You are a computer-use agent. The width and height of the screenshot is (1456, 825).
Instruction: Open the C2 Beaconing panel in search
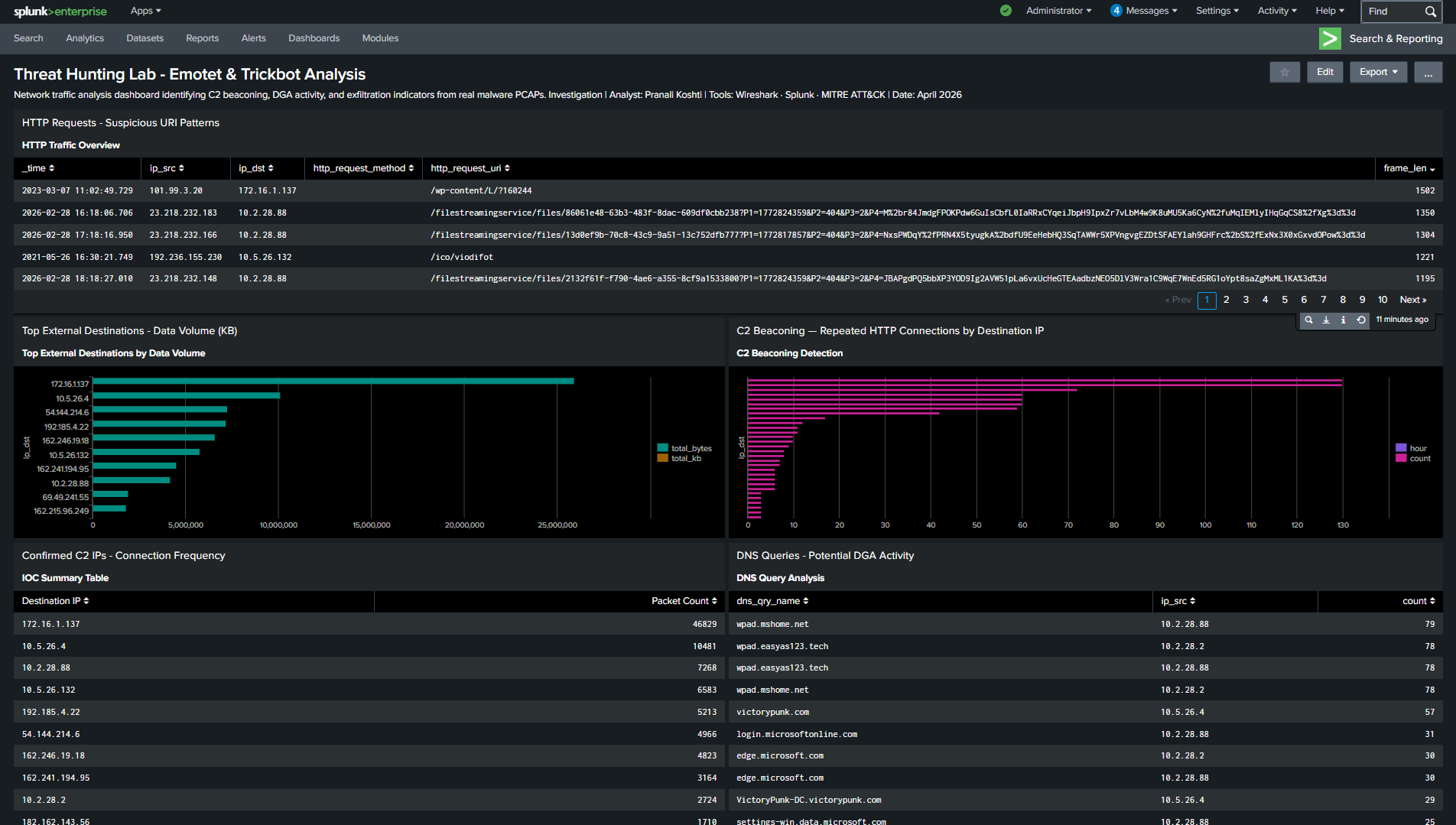pyautogui.click(x=1308, y=320)
